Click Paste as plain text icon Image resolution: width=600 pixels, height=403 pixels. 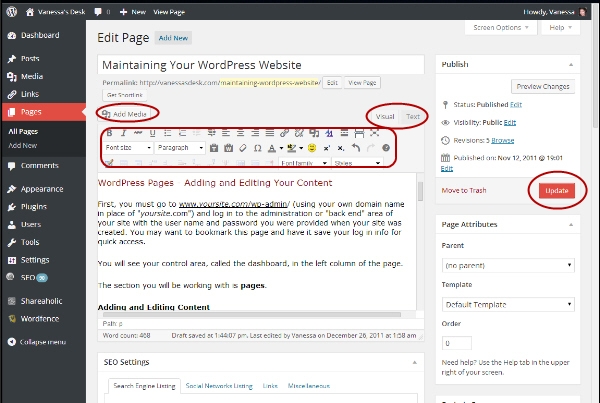[214, 148]
